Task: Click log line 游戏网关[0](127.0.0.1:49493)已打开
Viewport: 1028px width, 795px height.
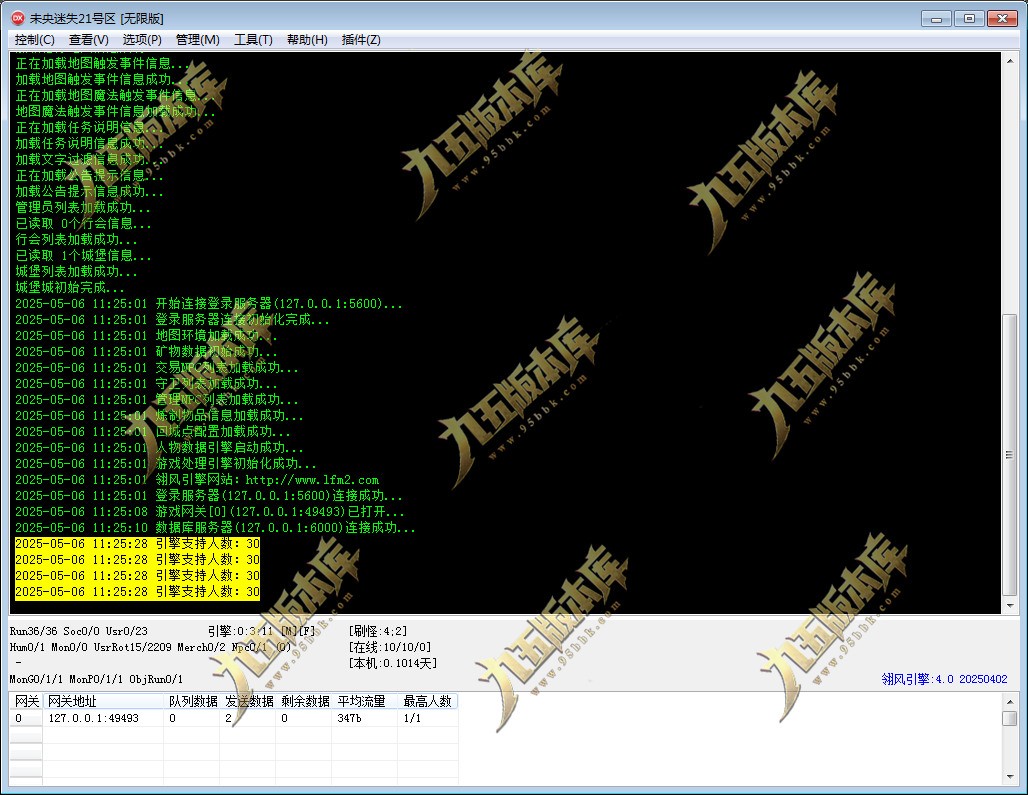Action: click(x=210, y=512)
